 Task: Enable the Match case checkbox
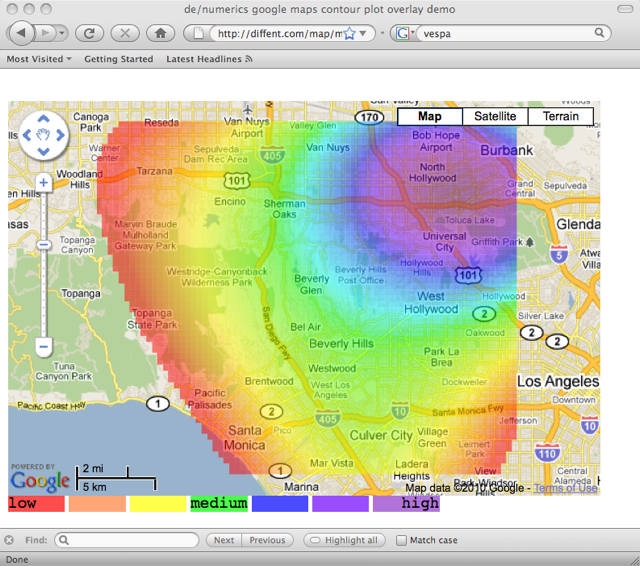point(402,540)
